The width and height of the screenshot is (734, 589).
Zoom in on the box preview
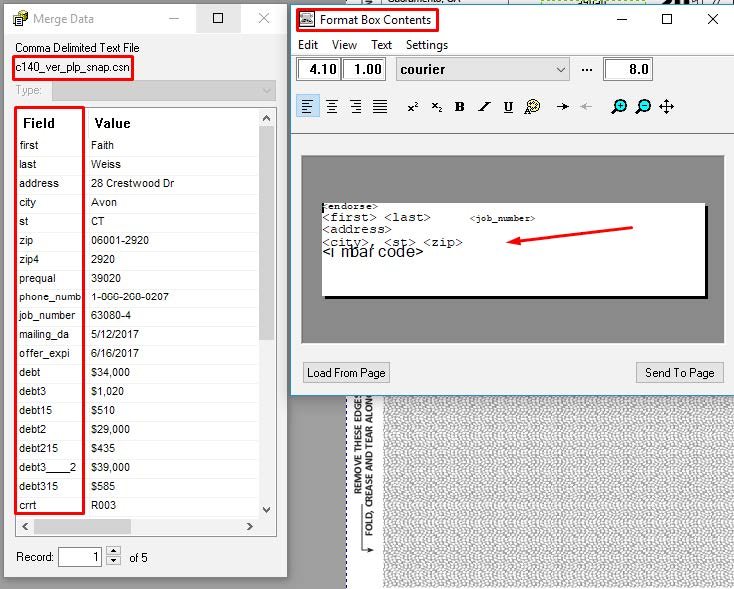619,107
